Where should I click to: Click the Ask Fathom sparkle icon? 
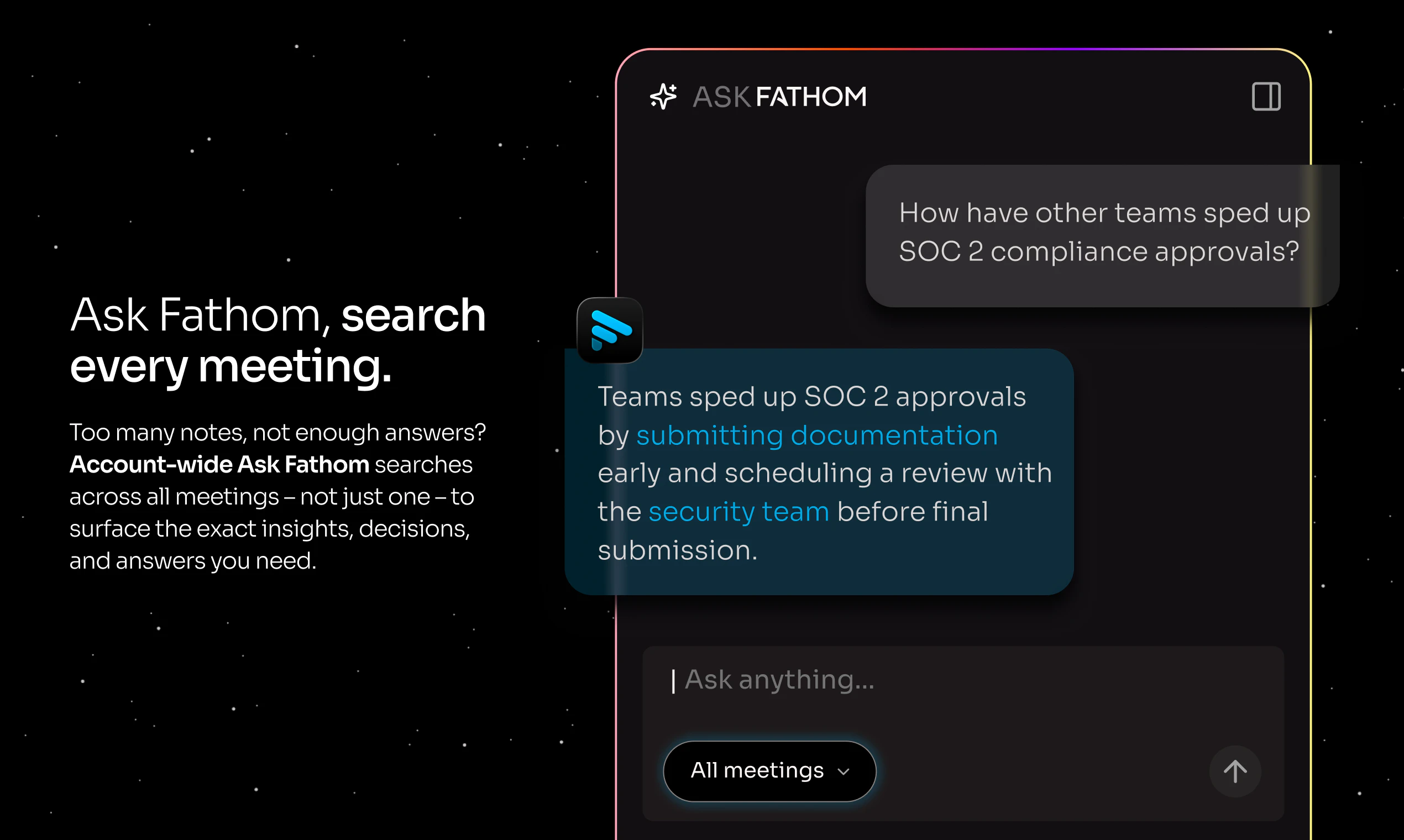(x=663, y=96)
